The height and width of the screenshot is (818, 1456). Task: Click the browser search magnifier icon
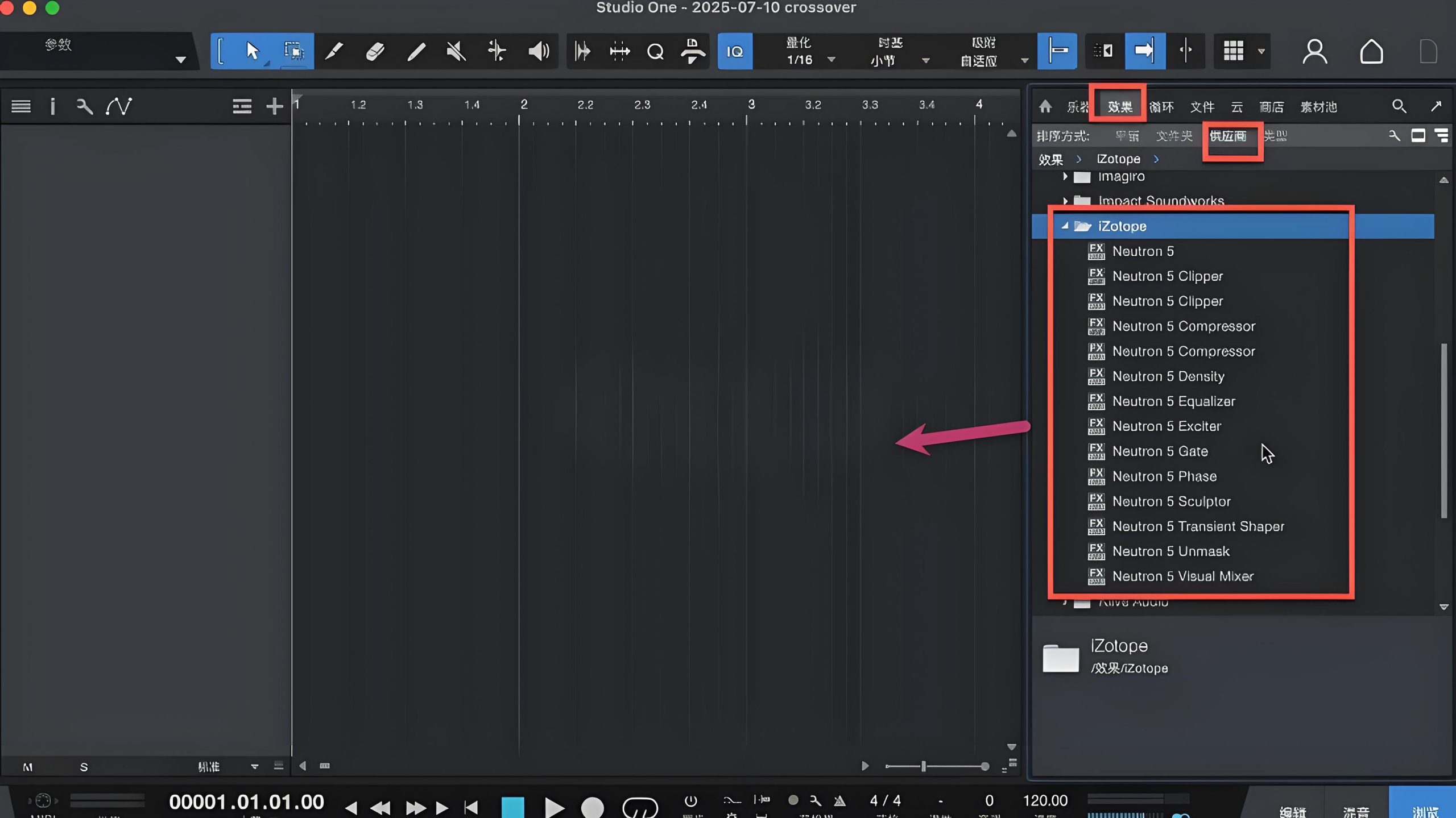click(1399, 106)
